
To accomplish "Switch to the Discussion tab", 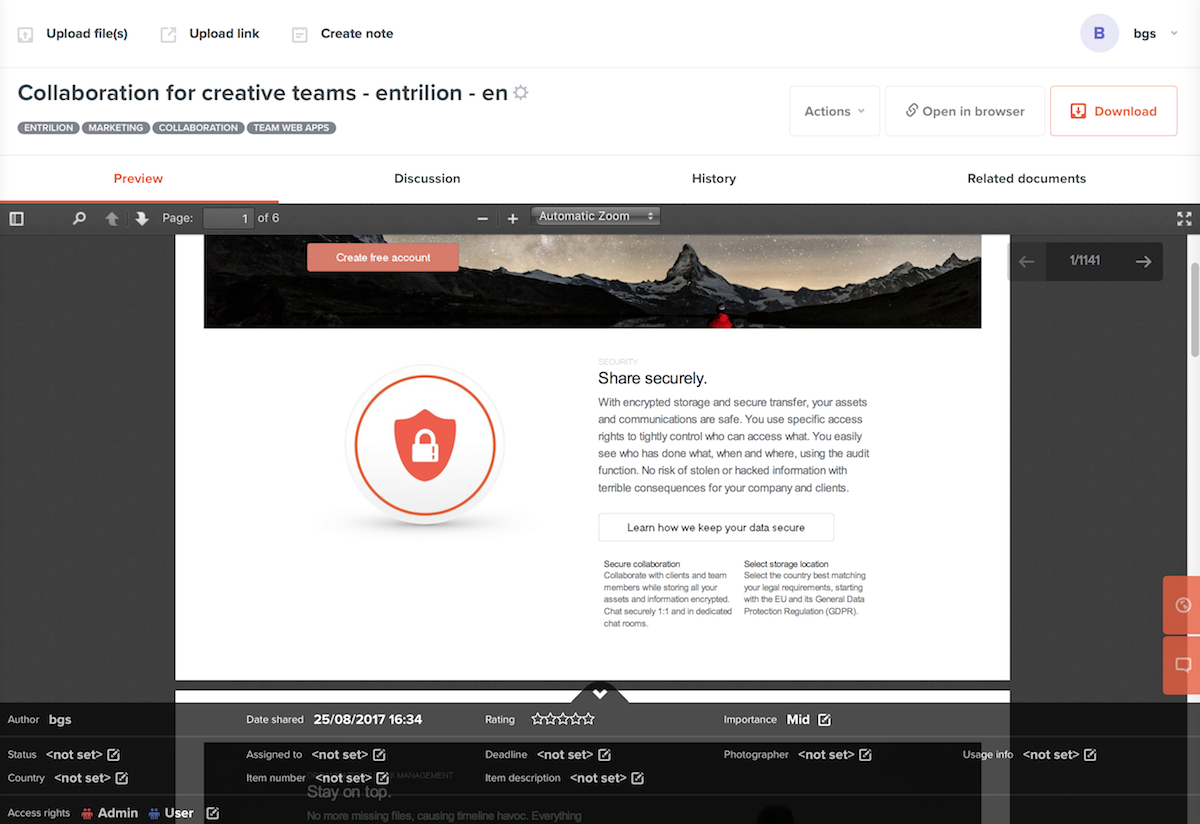I will pos(427,179).
